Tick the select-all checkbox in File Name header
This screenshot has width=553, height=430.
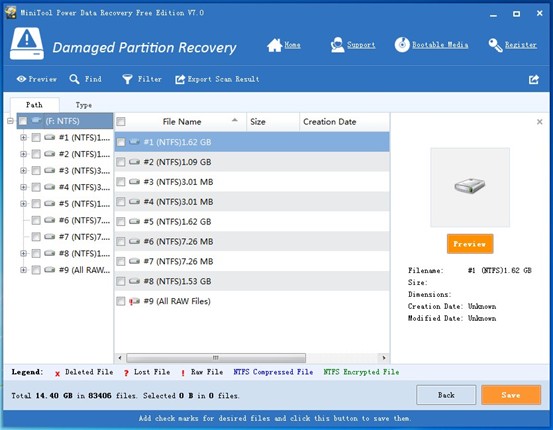point(121,122)
